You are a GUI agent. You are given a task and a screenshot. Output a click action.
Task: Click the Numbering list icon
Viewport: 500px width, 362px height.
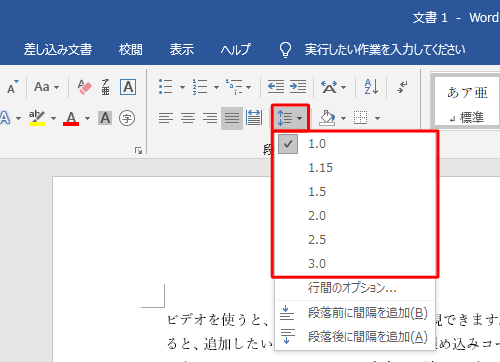(x=200, y=87)
